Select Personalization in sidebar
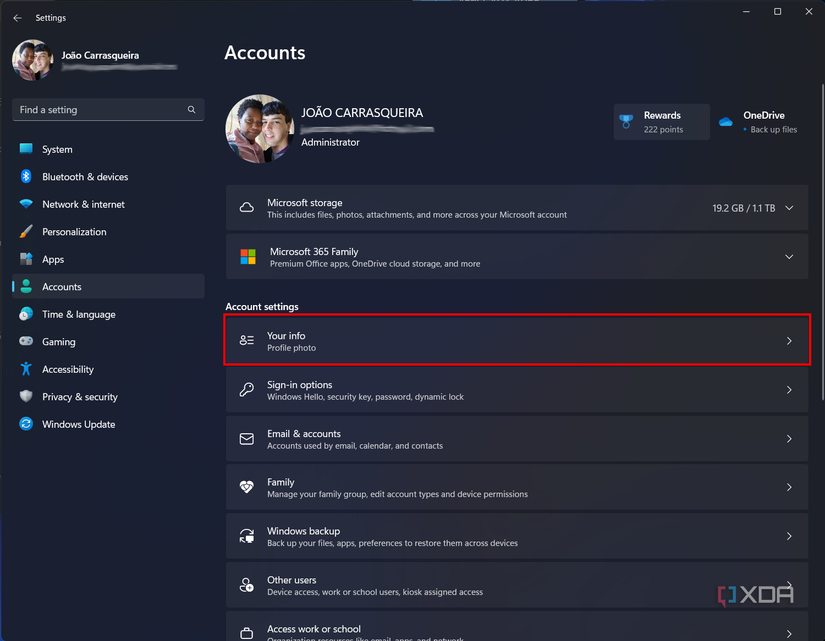 [x=108, y=232]
